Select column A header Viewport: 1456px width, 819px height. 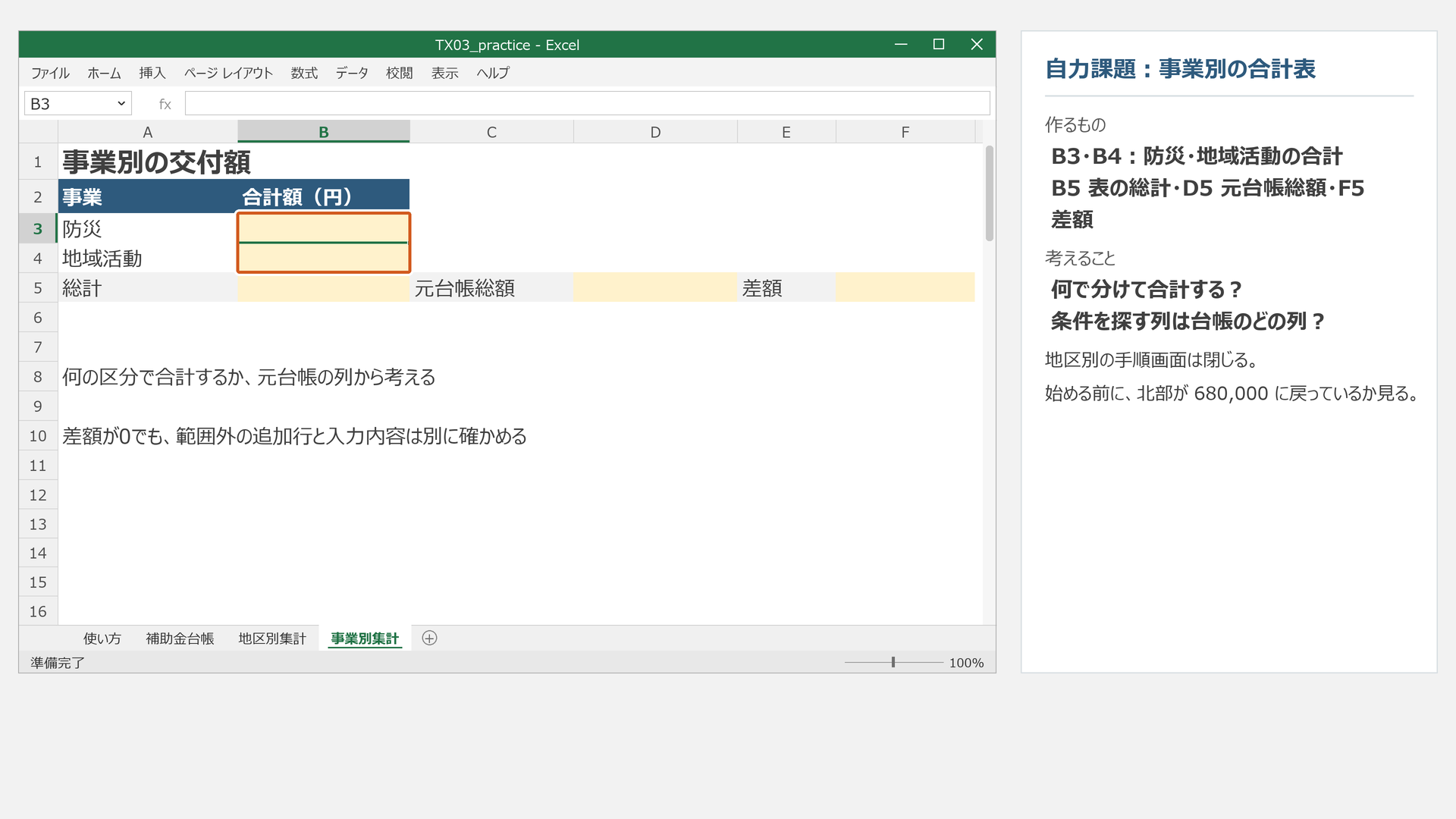(148, 132)
